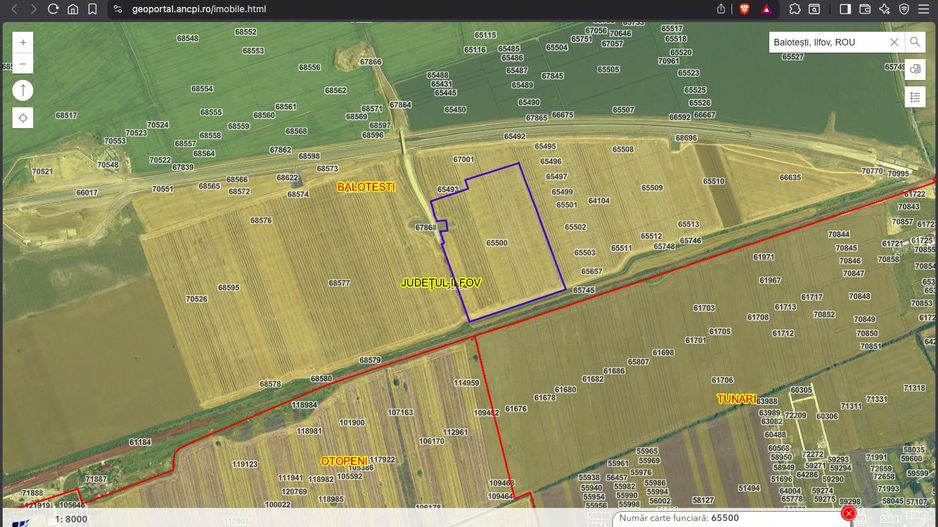Reset map orientation with north arrow button
Viewport: 938px width, 527px height.
pyautogui.click(x=23, y=91)
